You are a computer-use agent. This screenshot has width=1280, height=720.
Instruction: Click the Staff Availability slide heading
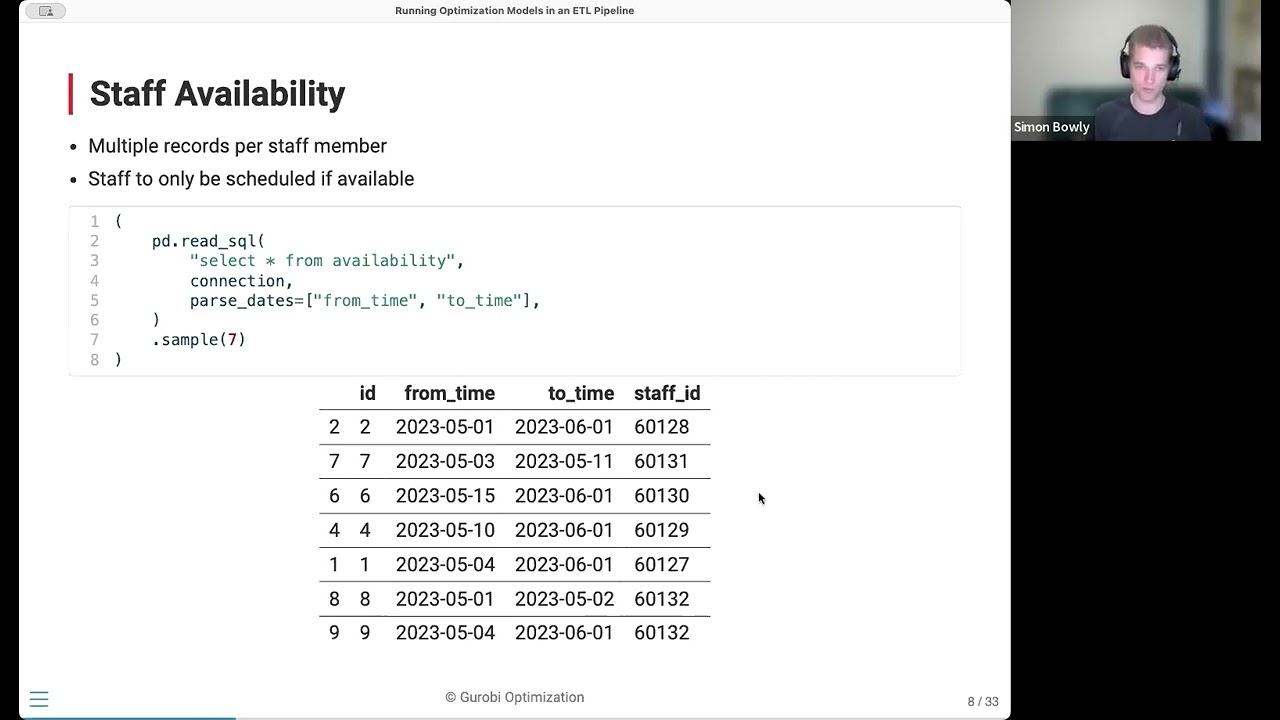click(217, 94)
